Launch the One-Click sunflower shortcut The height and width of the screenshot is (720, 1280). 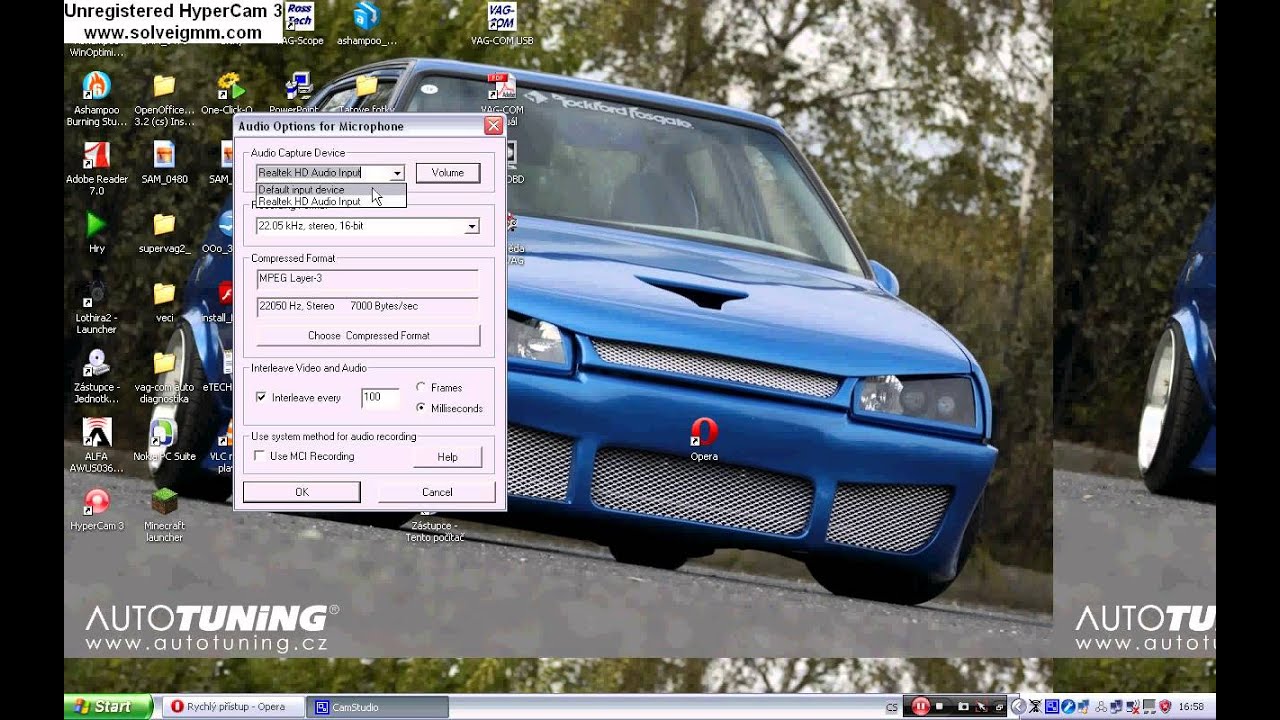pyautogui.click(x=228, y=93)
